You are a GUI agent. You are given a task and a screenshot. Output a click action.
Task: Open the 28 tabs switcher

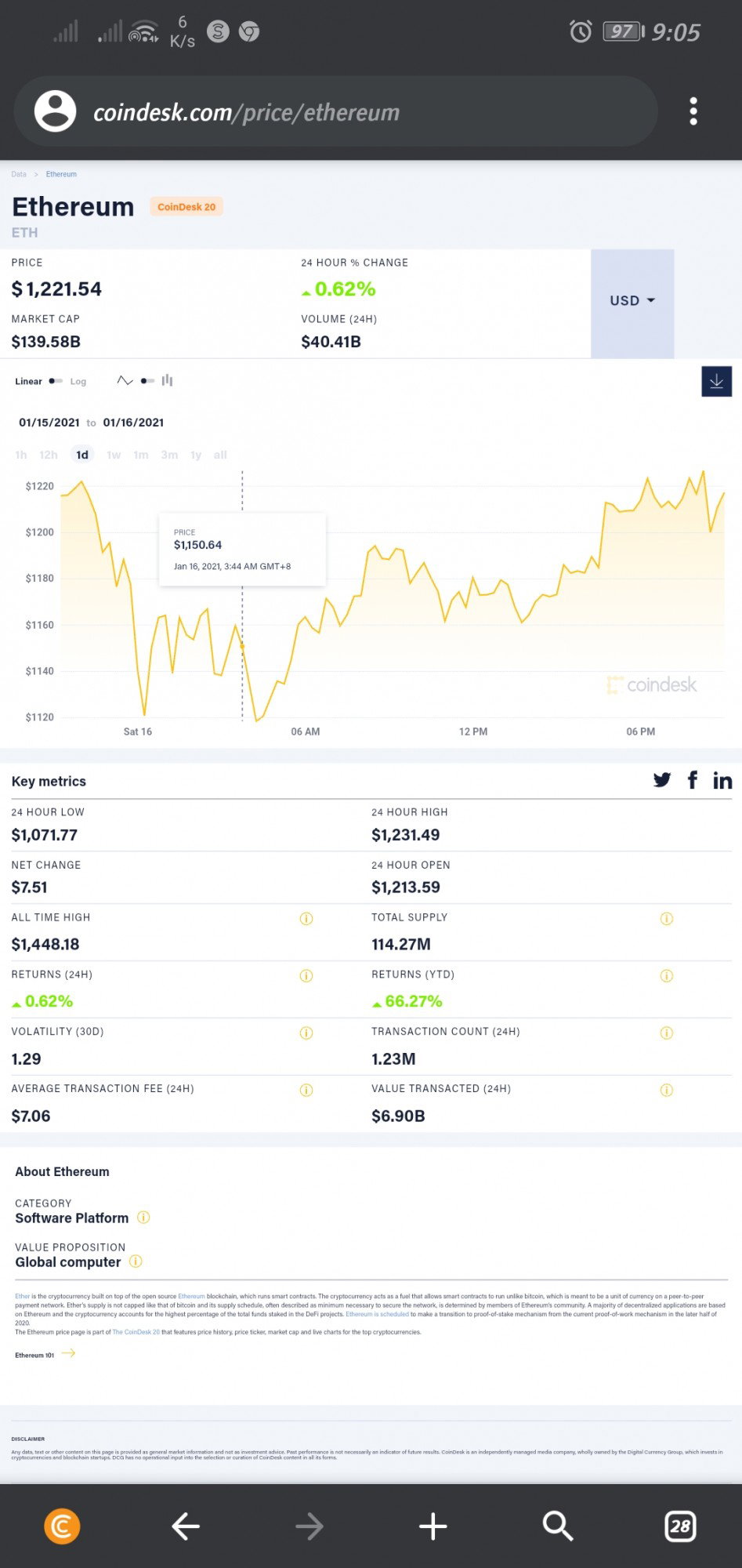tap(680, 1526)
